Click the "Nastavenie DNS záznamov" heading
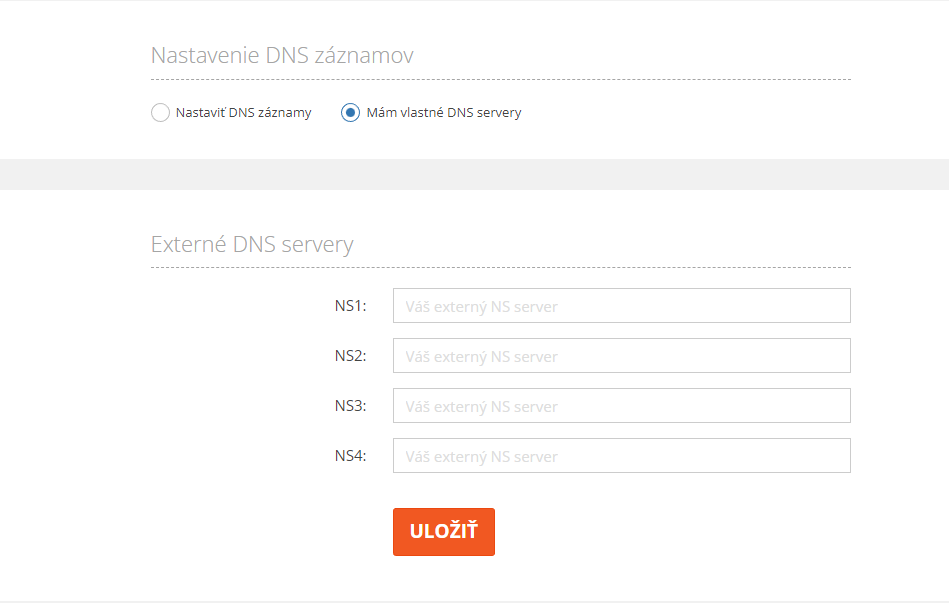This screenshot has width=949, height=603. tap(282, 55)
